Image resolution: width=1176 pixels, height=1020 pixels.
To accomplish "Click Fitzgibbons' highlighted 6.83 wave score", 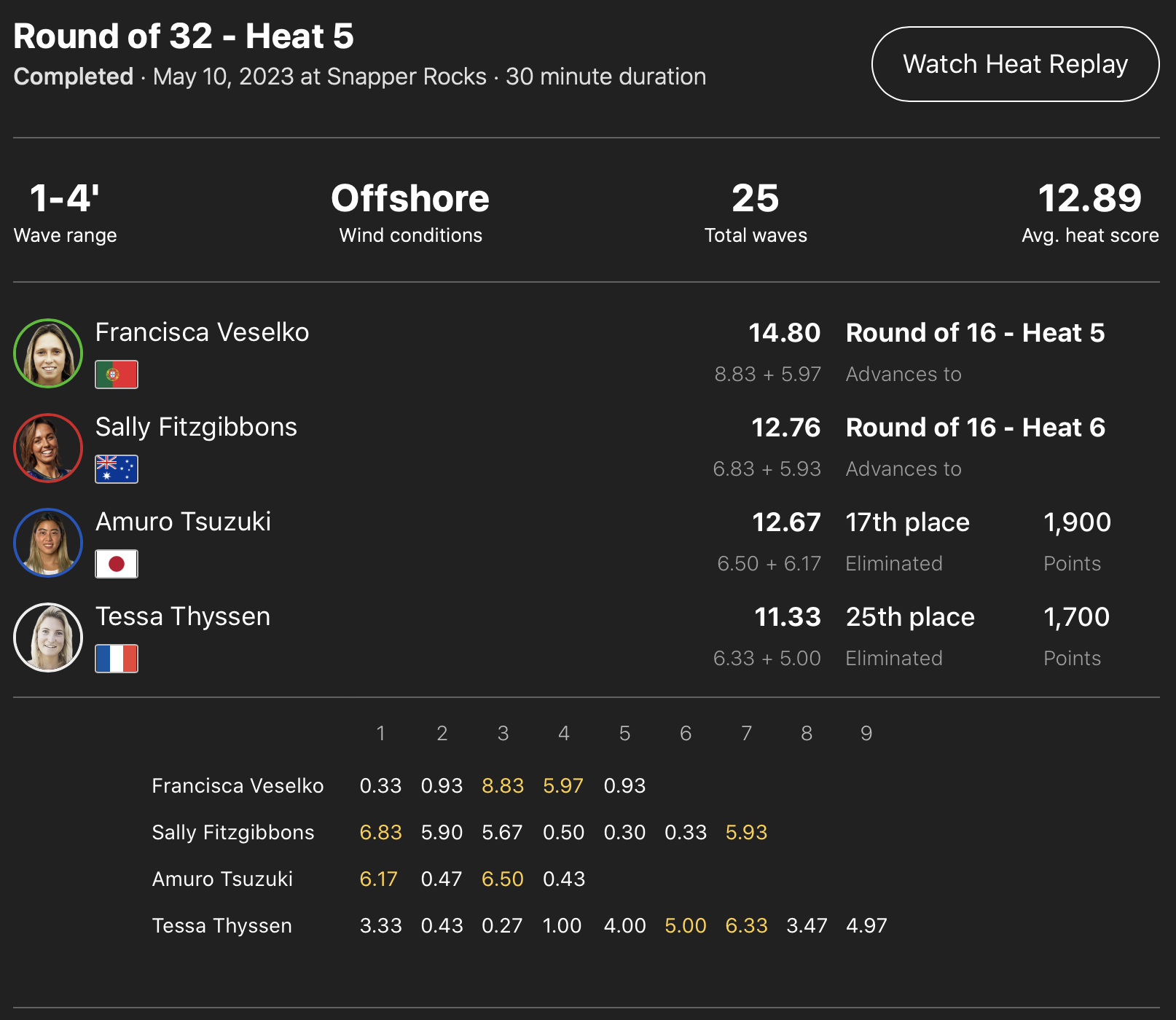I will coord(380,832).
